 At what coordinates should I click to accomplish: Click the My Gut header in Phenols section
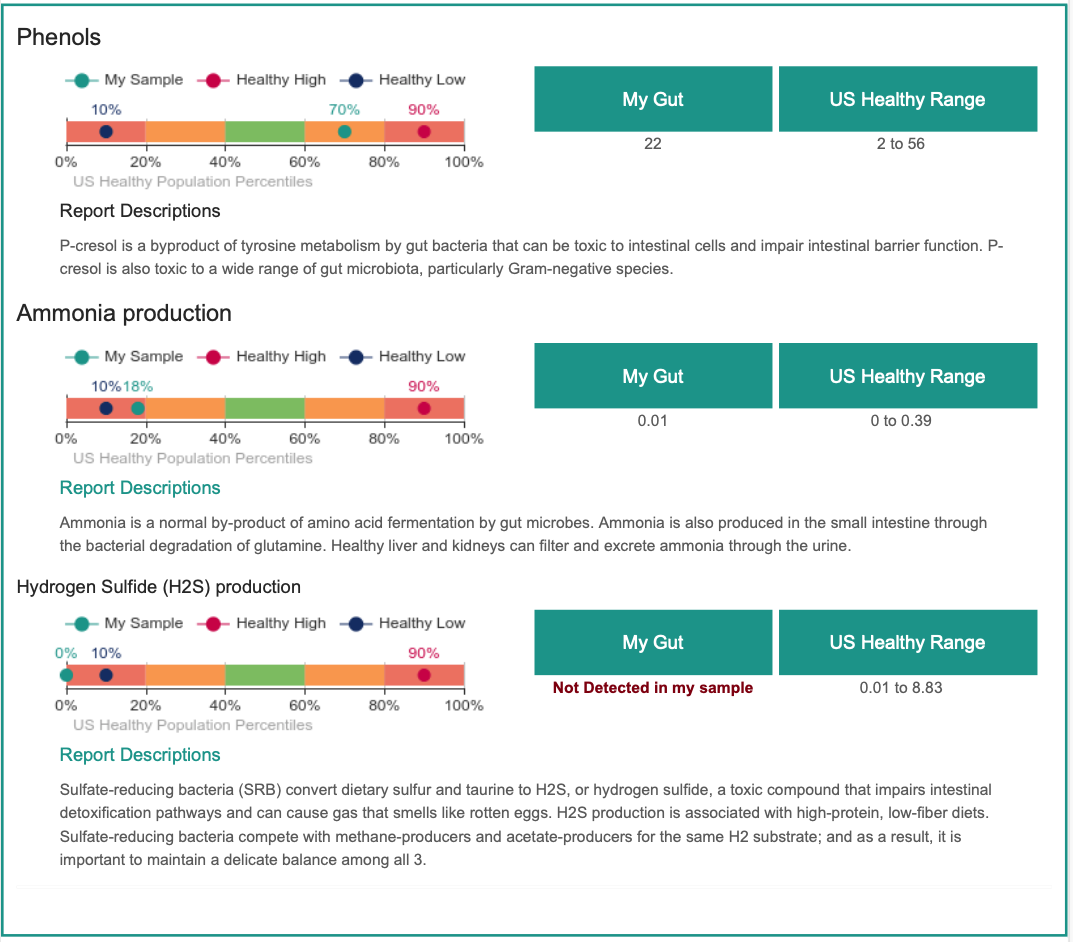(x=653, y=99)
